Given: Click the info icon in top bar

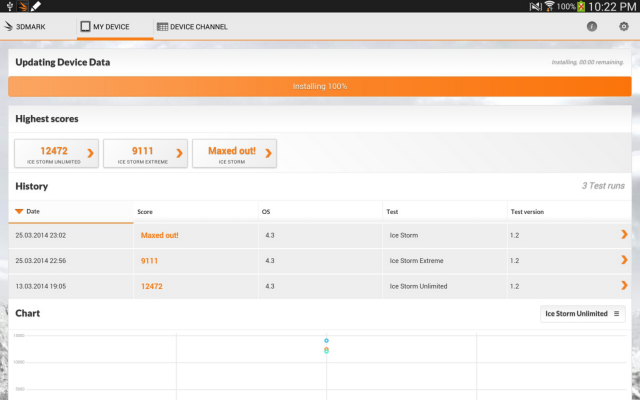Looking at the screenshot, I should [592, 27].
